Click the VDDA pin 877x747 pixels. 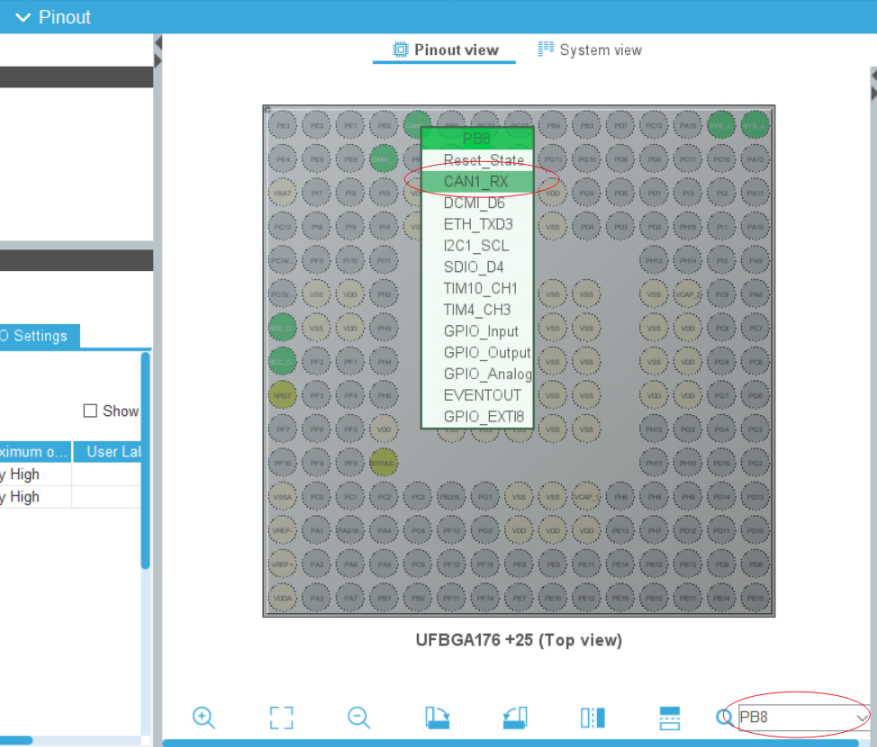click(282, 598)
